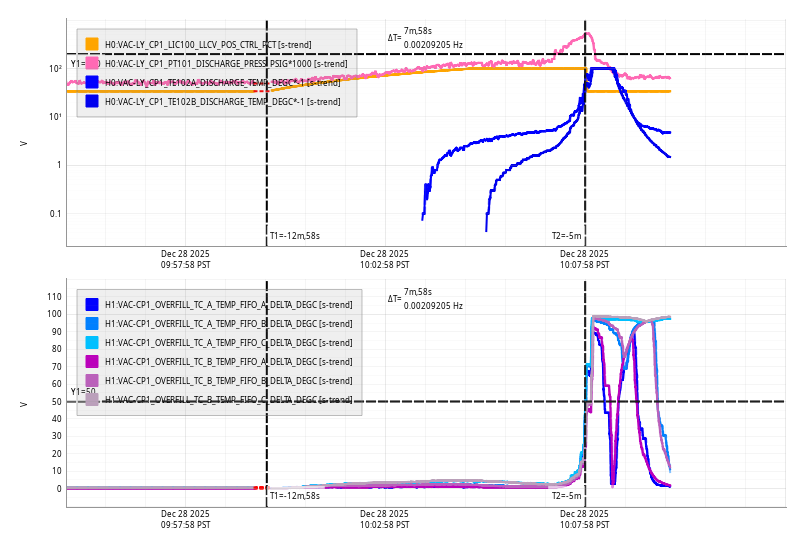Click the blue TE102B_DISCHARGE_TEMP legend swatch

[92, 101]
